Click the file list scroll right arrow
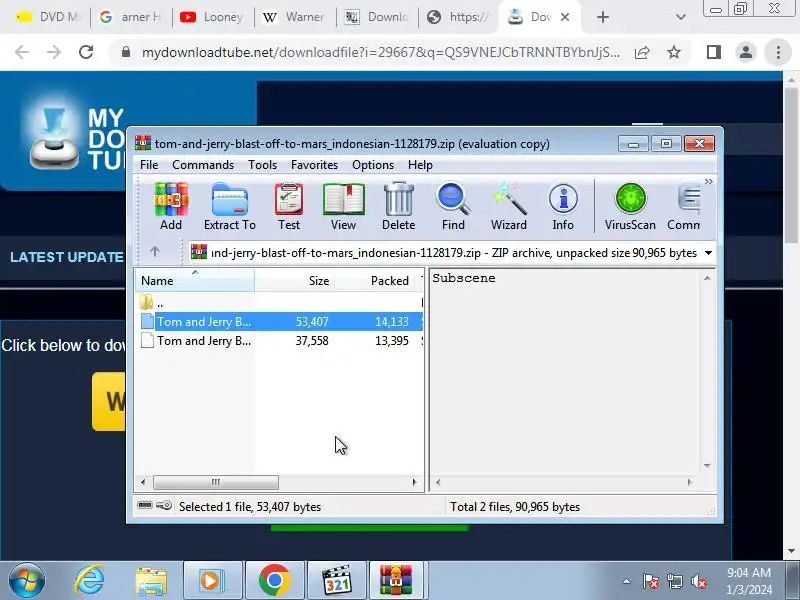 [x=415, y=482]
